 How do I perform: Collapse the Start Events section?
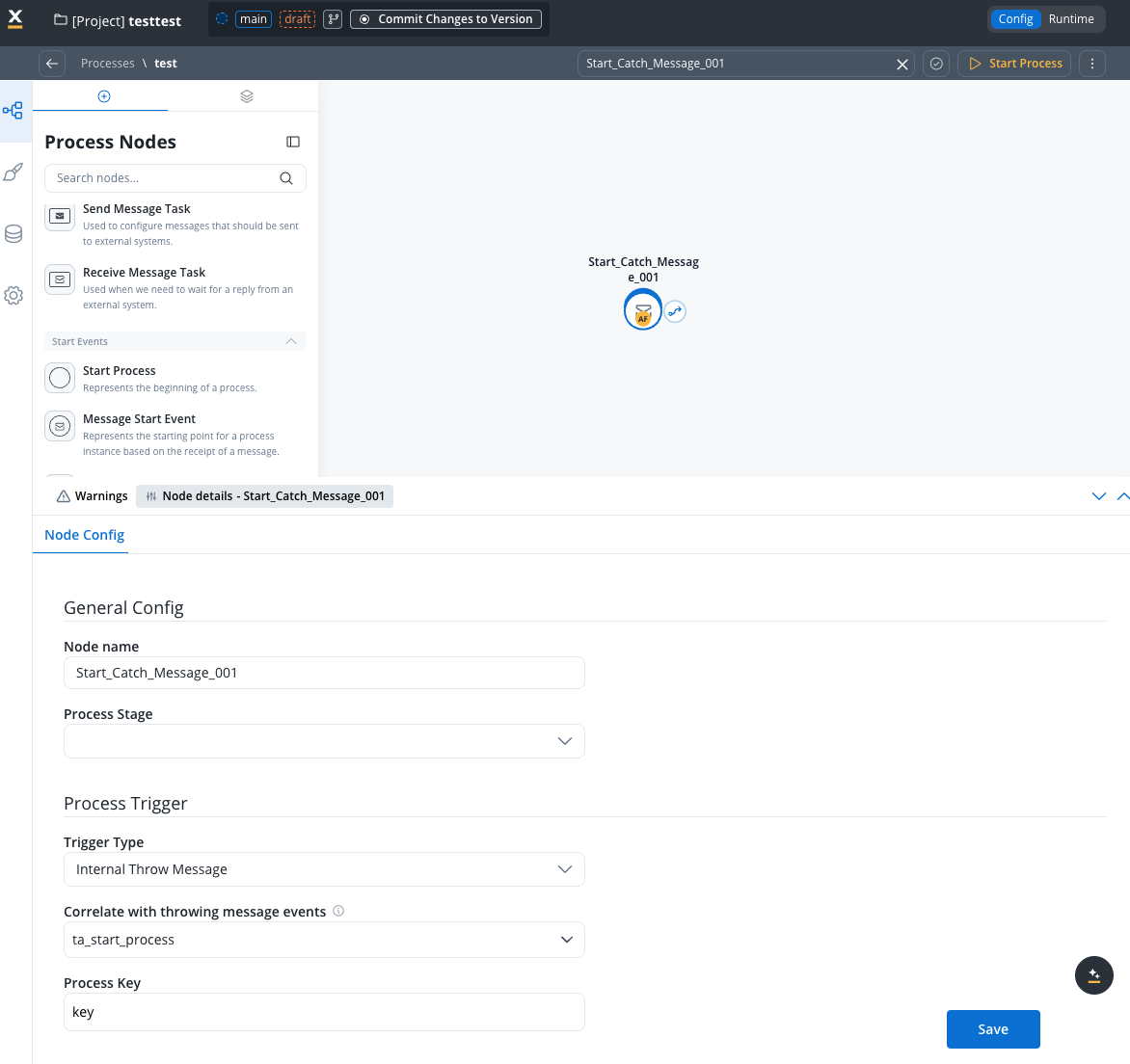pyautogui.click(x=291, y=341)
